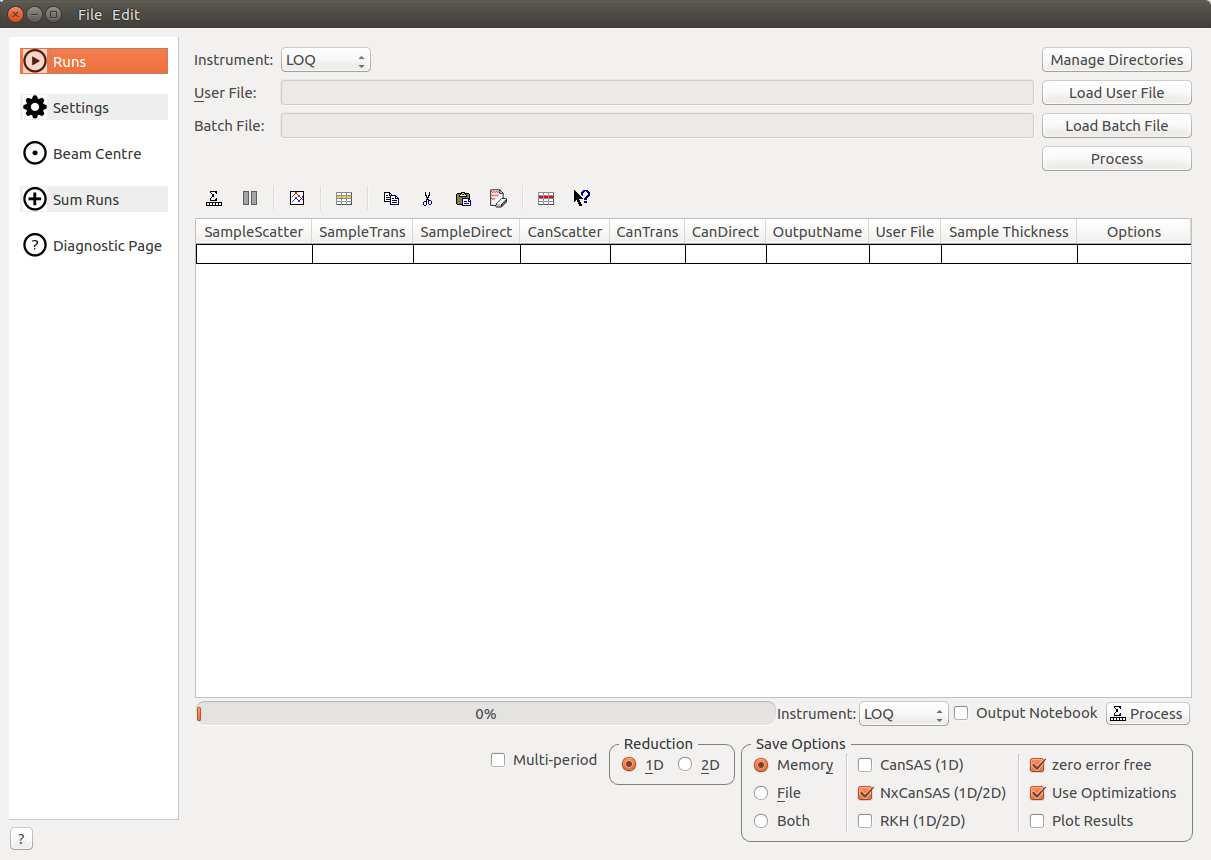Click the clipboard Paste icon
1211x860 pixels.
tap(463, 198)
